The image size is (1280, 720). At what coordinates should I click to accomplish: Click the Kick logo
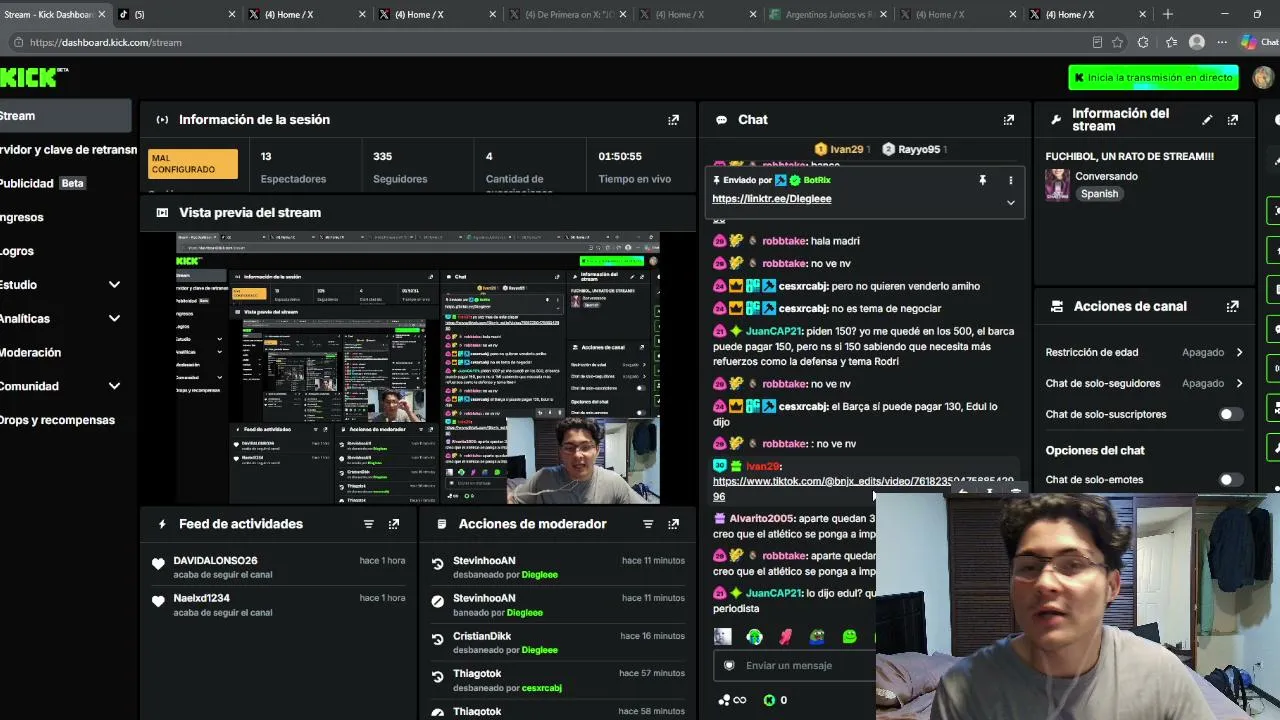30,77
